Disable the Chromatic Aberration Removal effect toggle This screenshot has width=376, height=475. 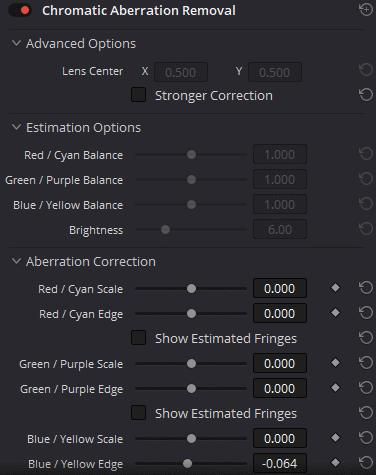pos(20,11)
